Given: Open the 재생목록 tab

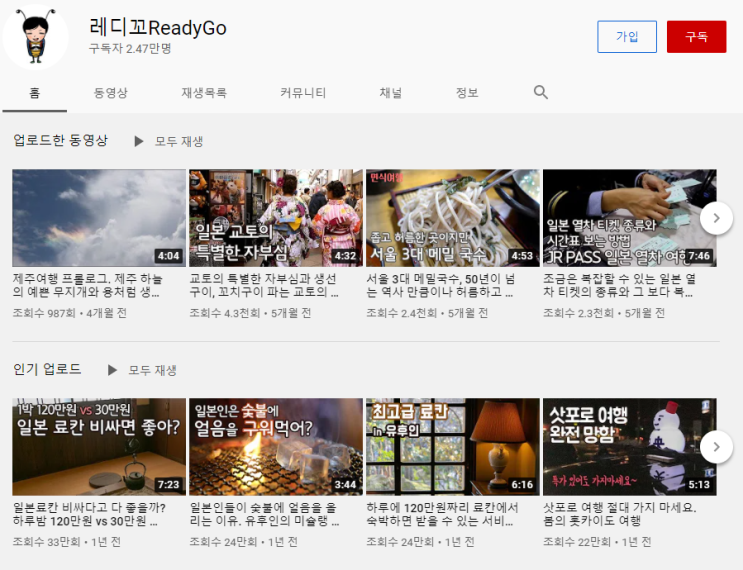Looking at the screenshot, I should [x=204, y=93].
